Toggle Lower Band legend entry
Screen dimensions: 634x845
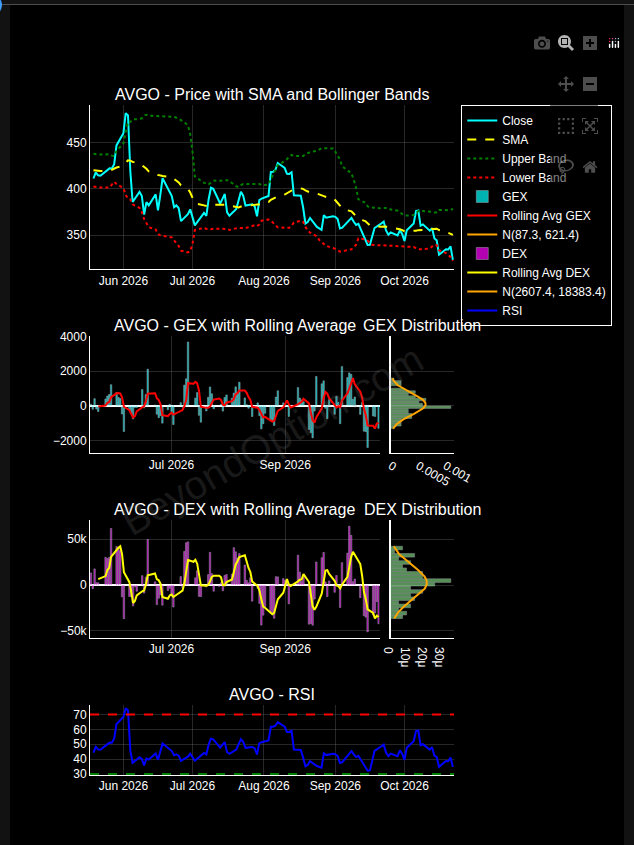tap(534, 178)
